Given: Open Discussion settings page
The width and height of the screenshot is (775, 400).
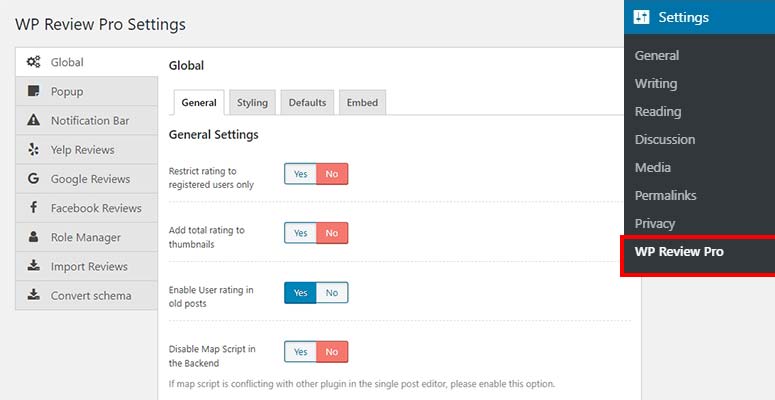Looking at the screenshot, I should [x=665, y=139].
